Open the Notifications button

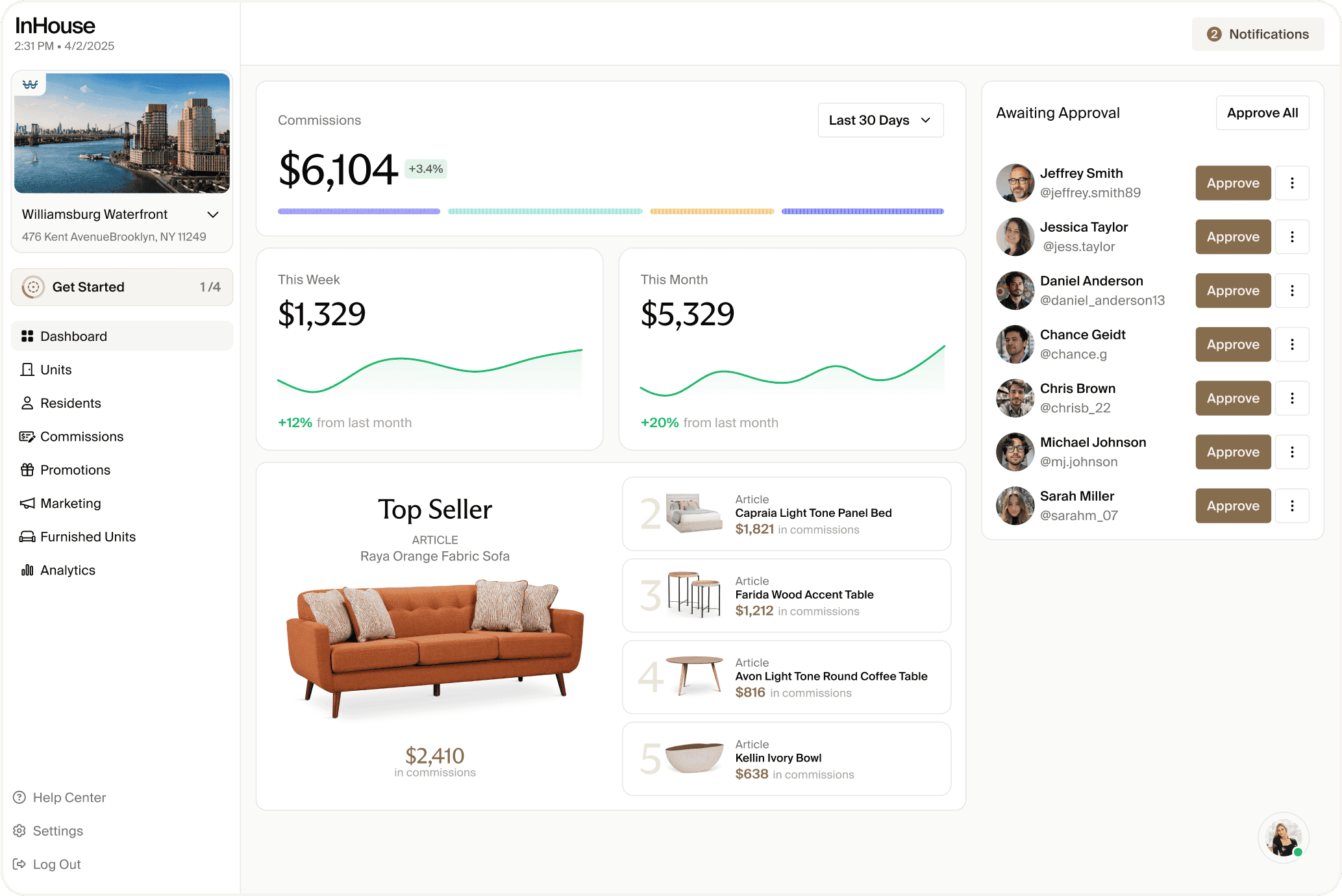point(1258,34)
